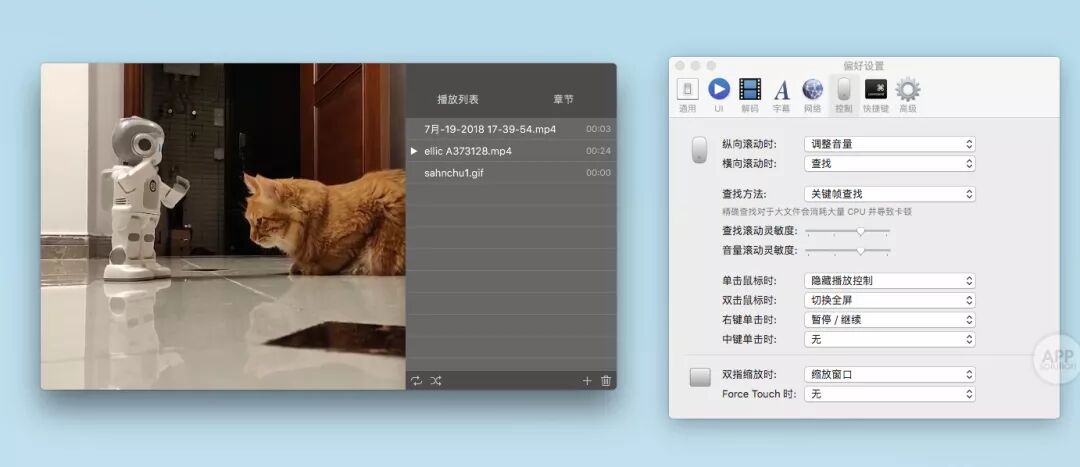Click the video frame with the cat

click(x=223, y=226)
